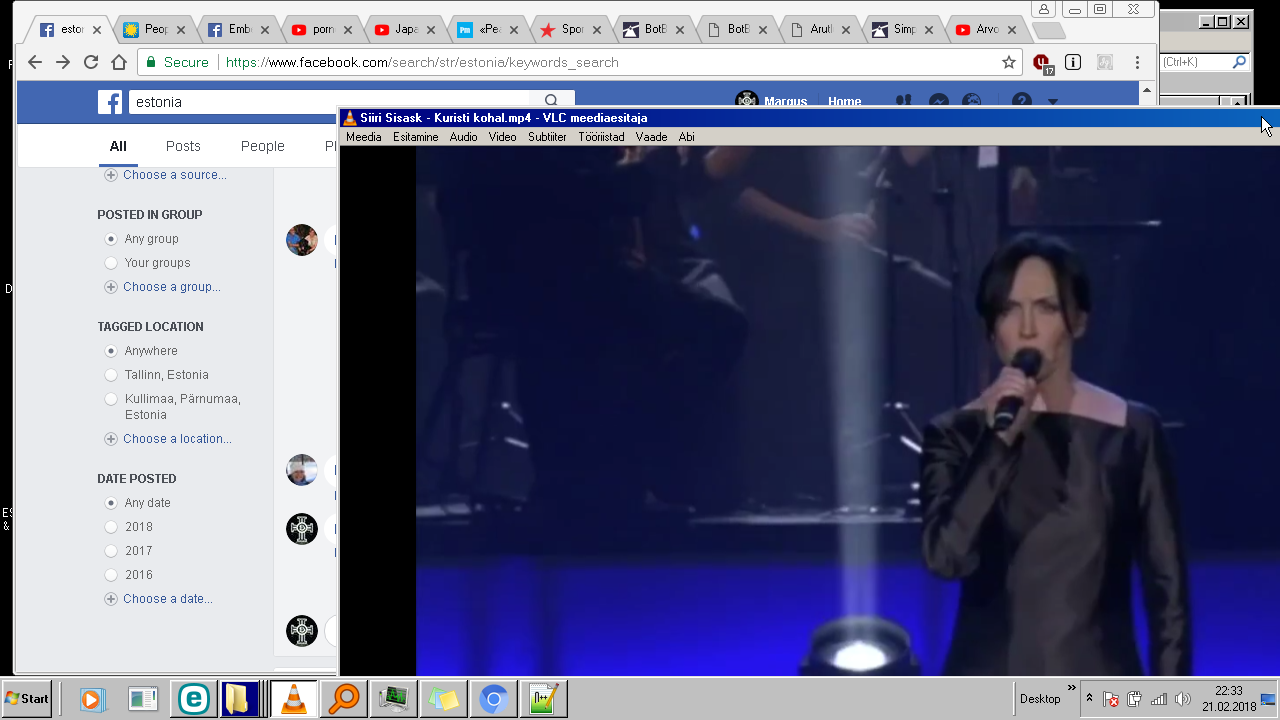Click the Chrome home icon

tap(119, 62)
